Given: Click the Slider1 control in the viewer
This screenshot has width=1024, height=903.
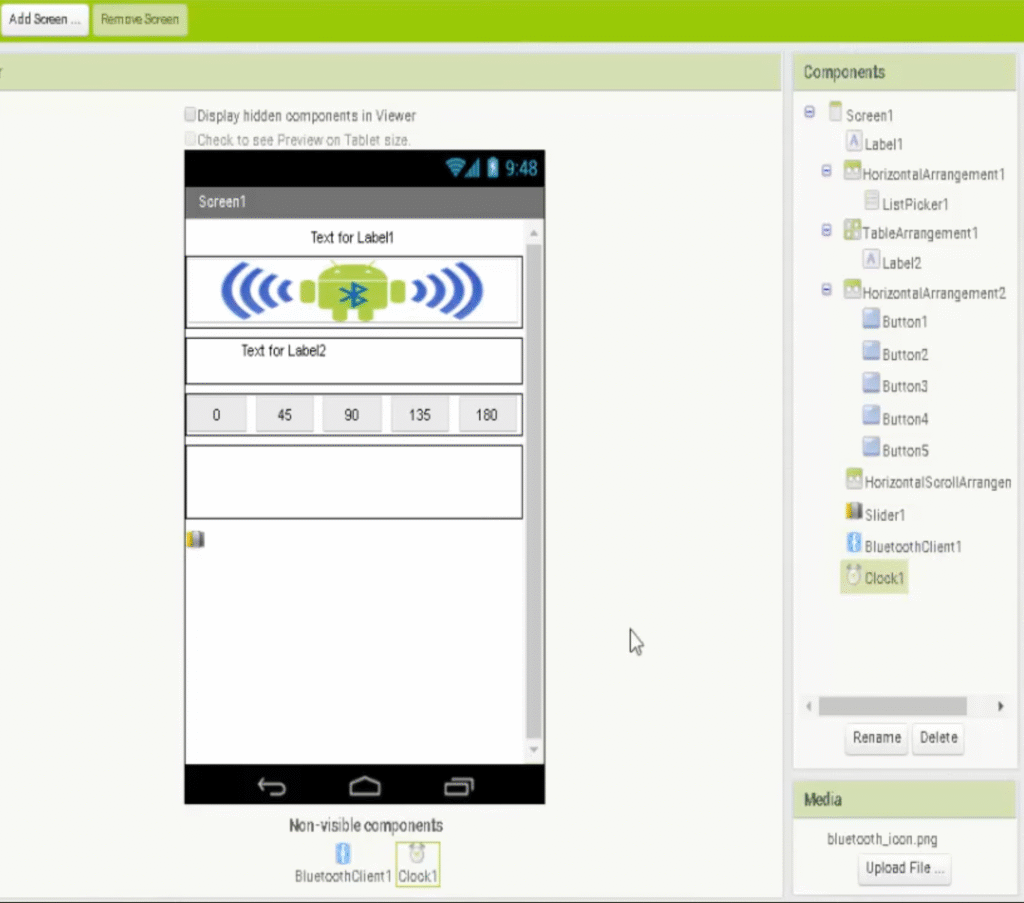Looking at the screenshot, I should click(196, 539).
